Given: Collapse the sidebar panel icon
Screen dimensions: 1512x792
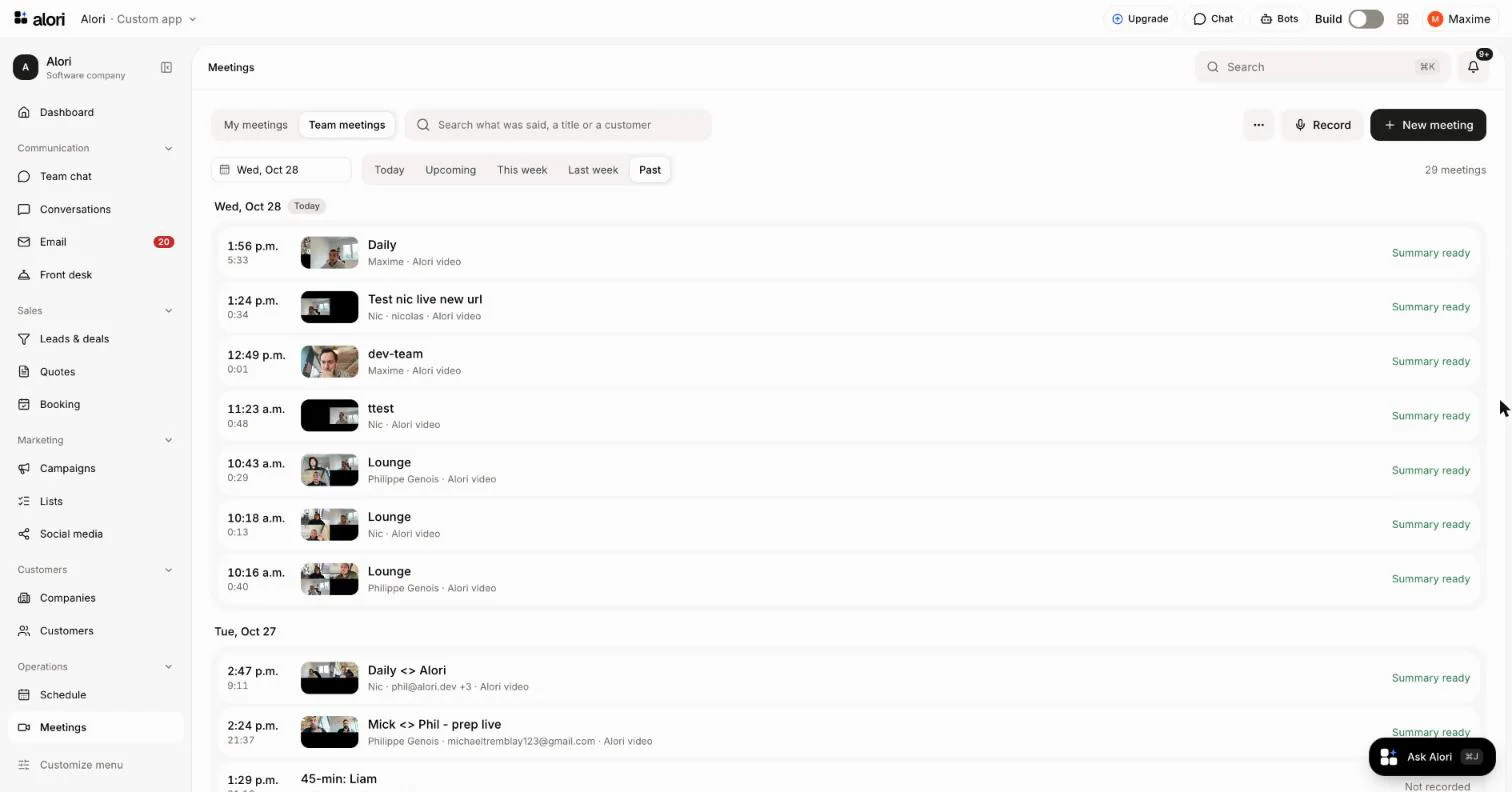Looking at the screenshot, I should pyautogui.click(x=166, y=68).
